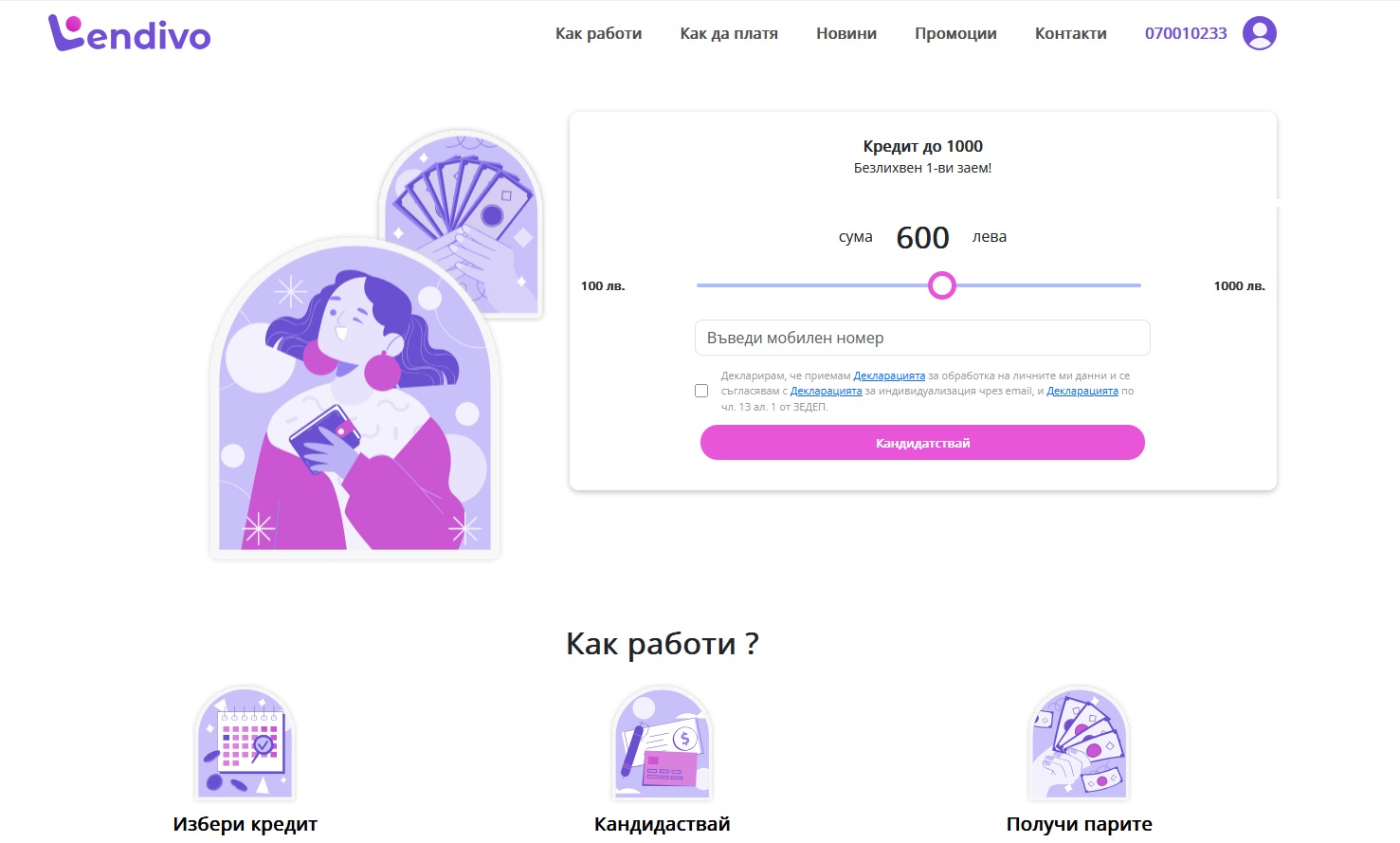Go to the Новини page
This screenshot has height=843, width=1400.
coord(846,33)
